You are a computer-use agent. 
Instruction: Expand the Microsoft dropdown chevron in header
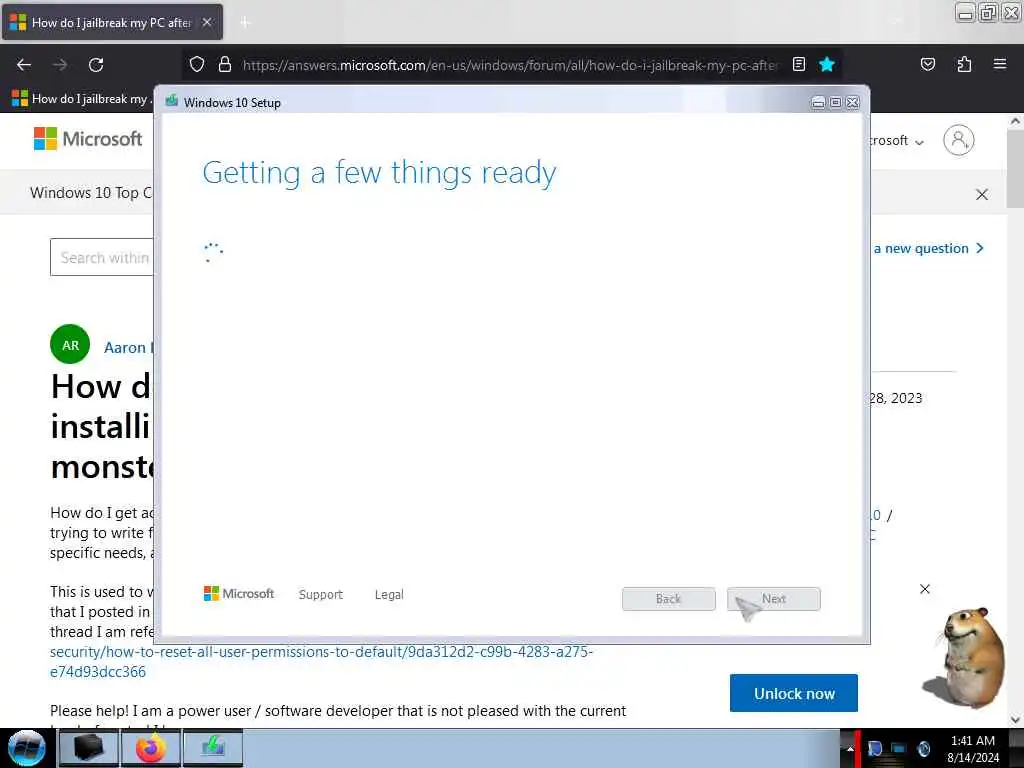920,142
